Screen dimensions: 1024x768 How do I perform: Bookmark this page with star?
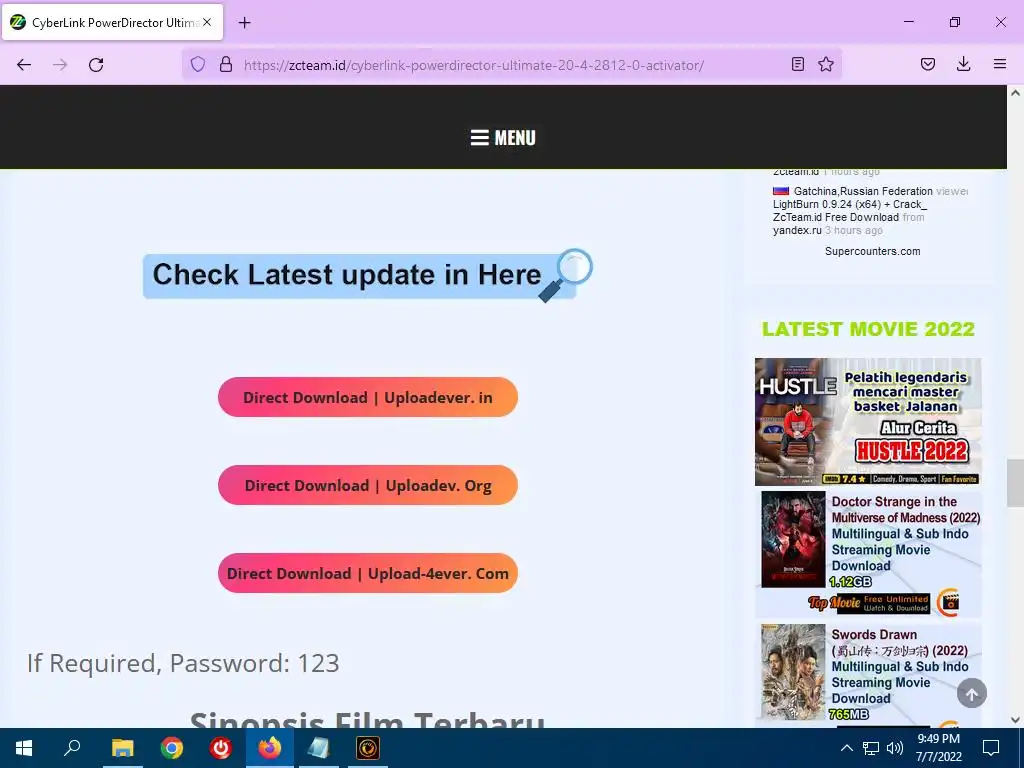(x=826, y=64)
